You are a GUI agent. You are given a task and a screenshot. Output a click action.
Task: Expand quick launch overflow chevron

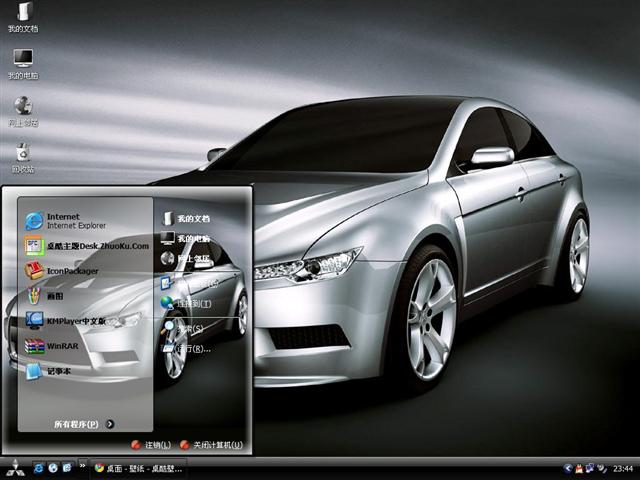point(82,465)
